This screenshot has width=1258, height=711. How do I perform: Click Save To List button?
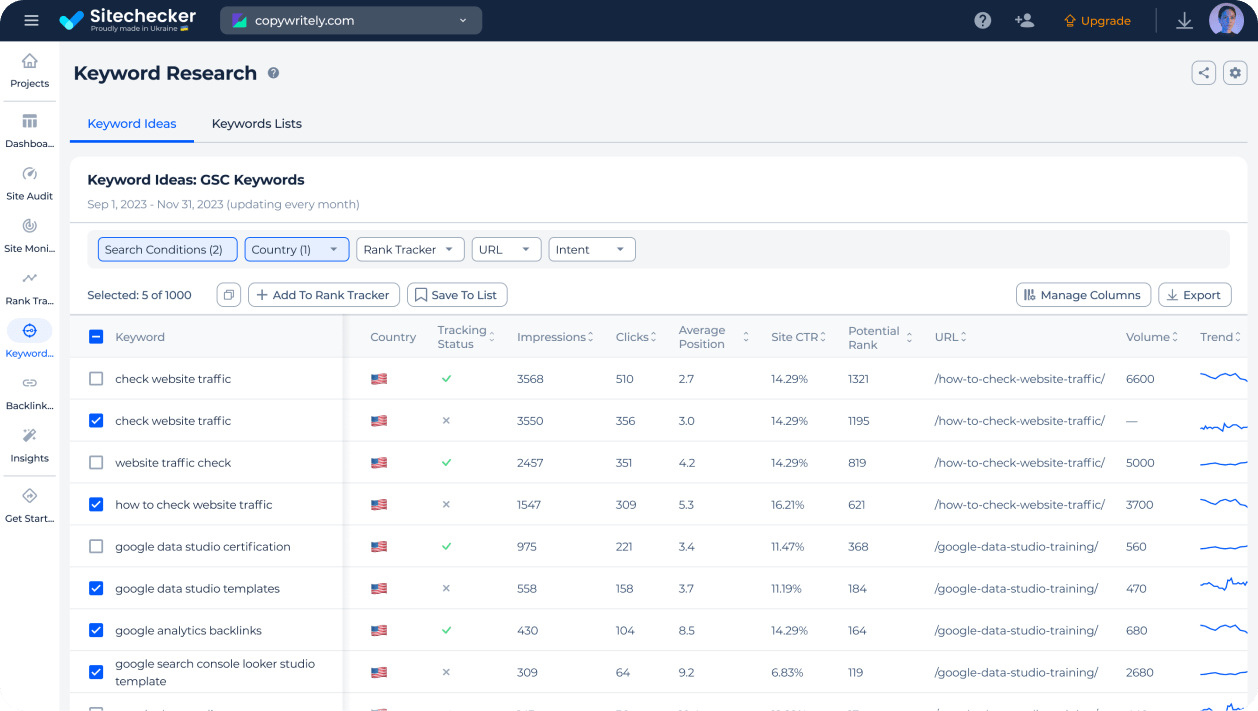pyautogui.click(x=457, y=295)
